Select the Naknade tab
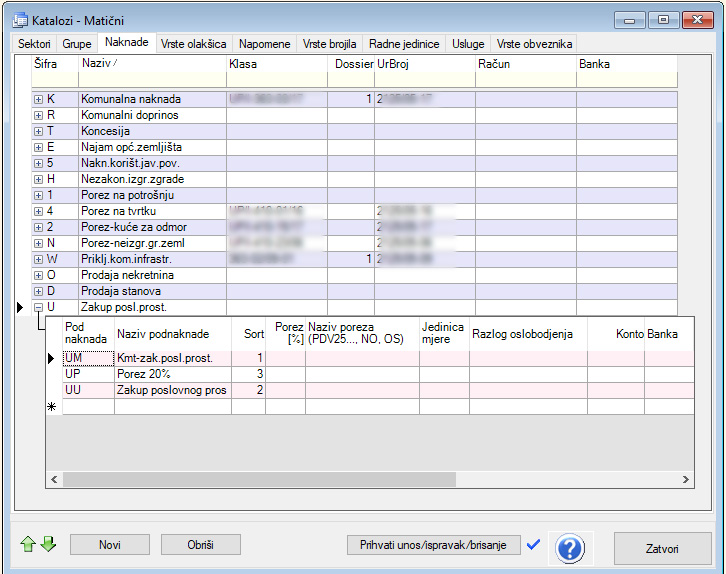Viewport: 726px width, 574px height. [127, 42]
